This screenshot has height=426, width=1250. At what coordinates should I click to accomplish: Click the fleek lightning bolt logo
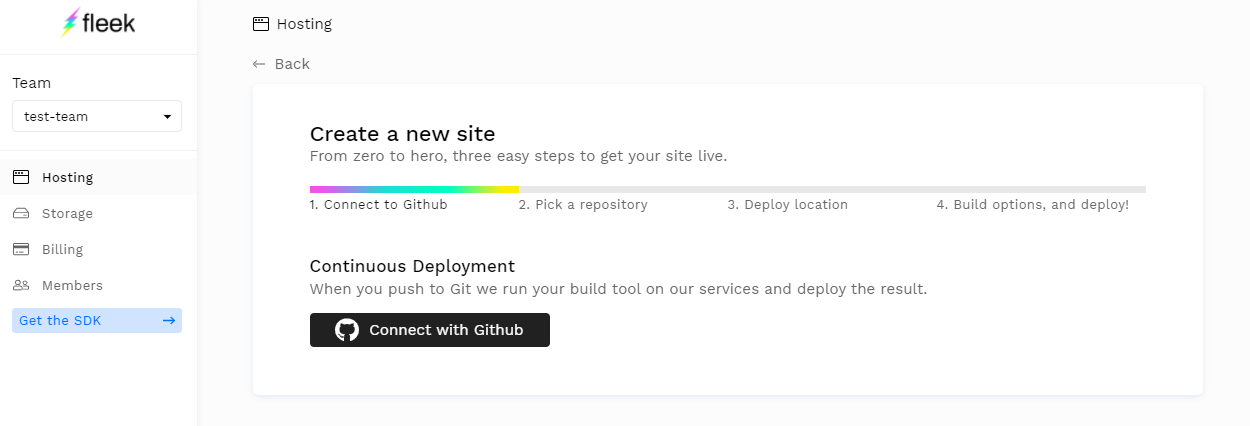71,22
